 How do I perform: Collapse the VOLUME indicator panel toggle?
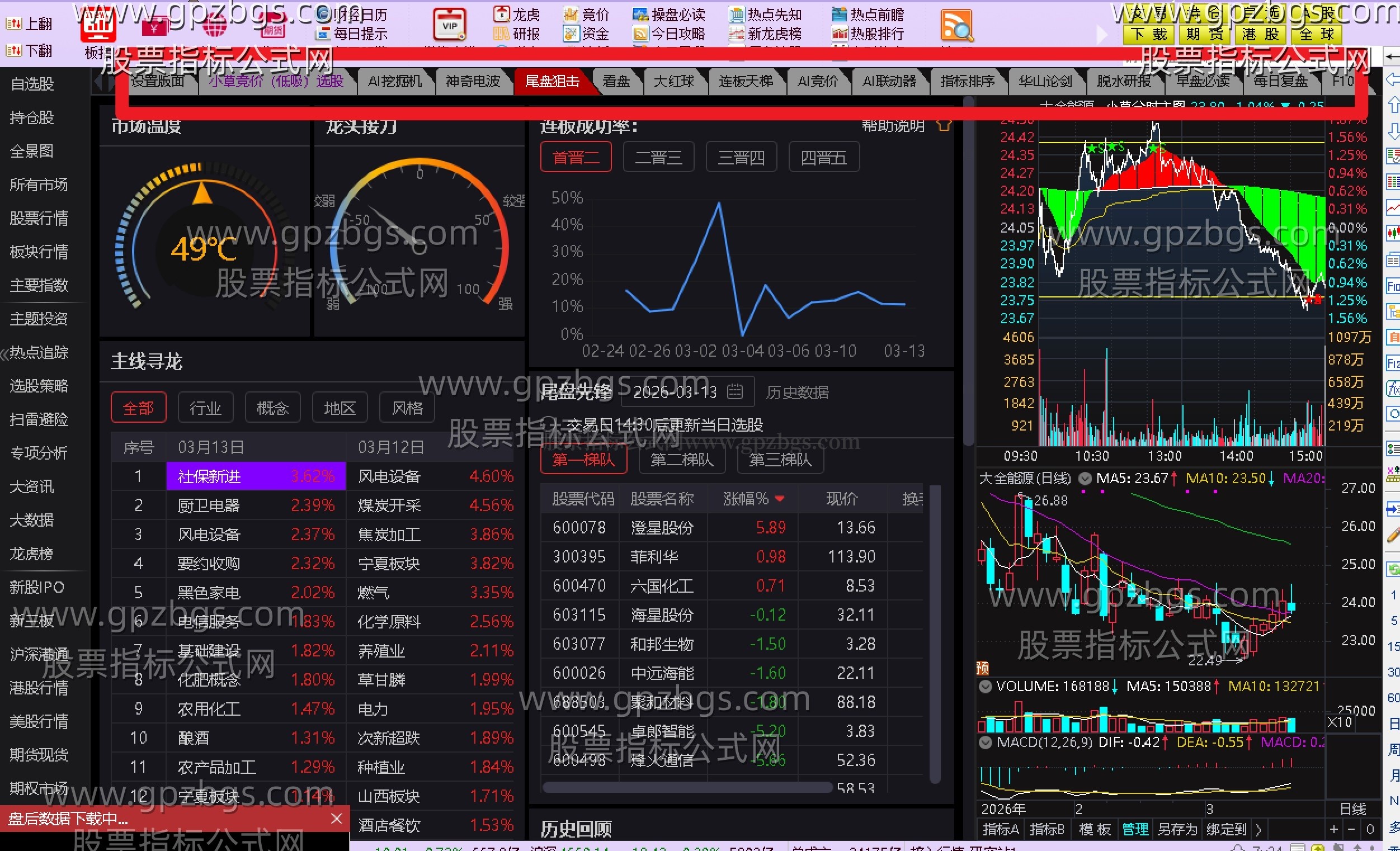click(986, 686)
